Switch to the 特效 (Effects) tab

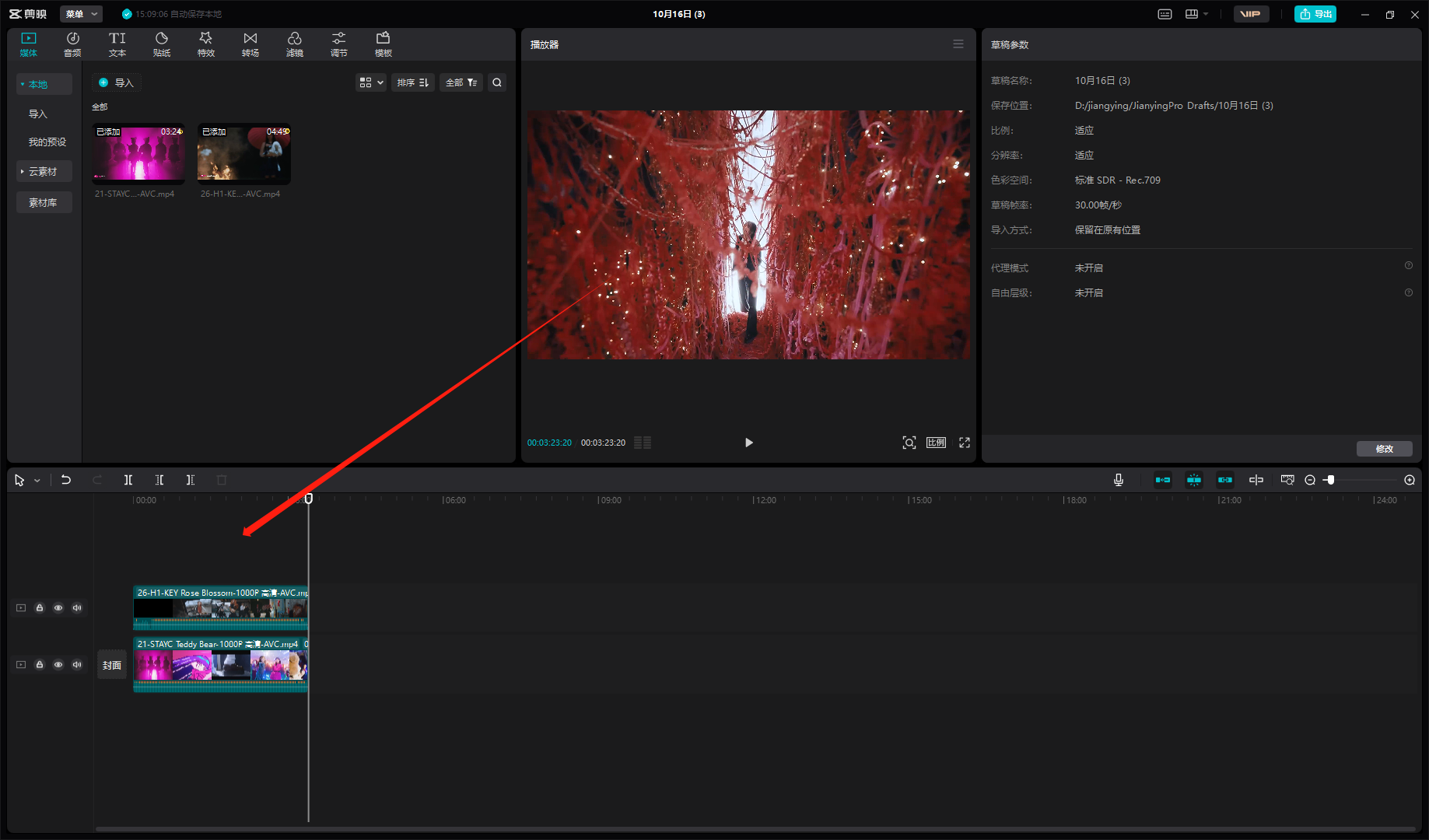[x=206, y=44]
